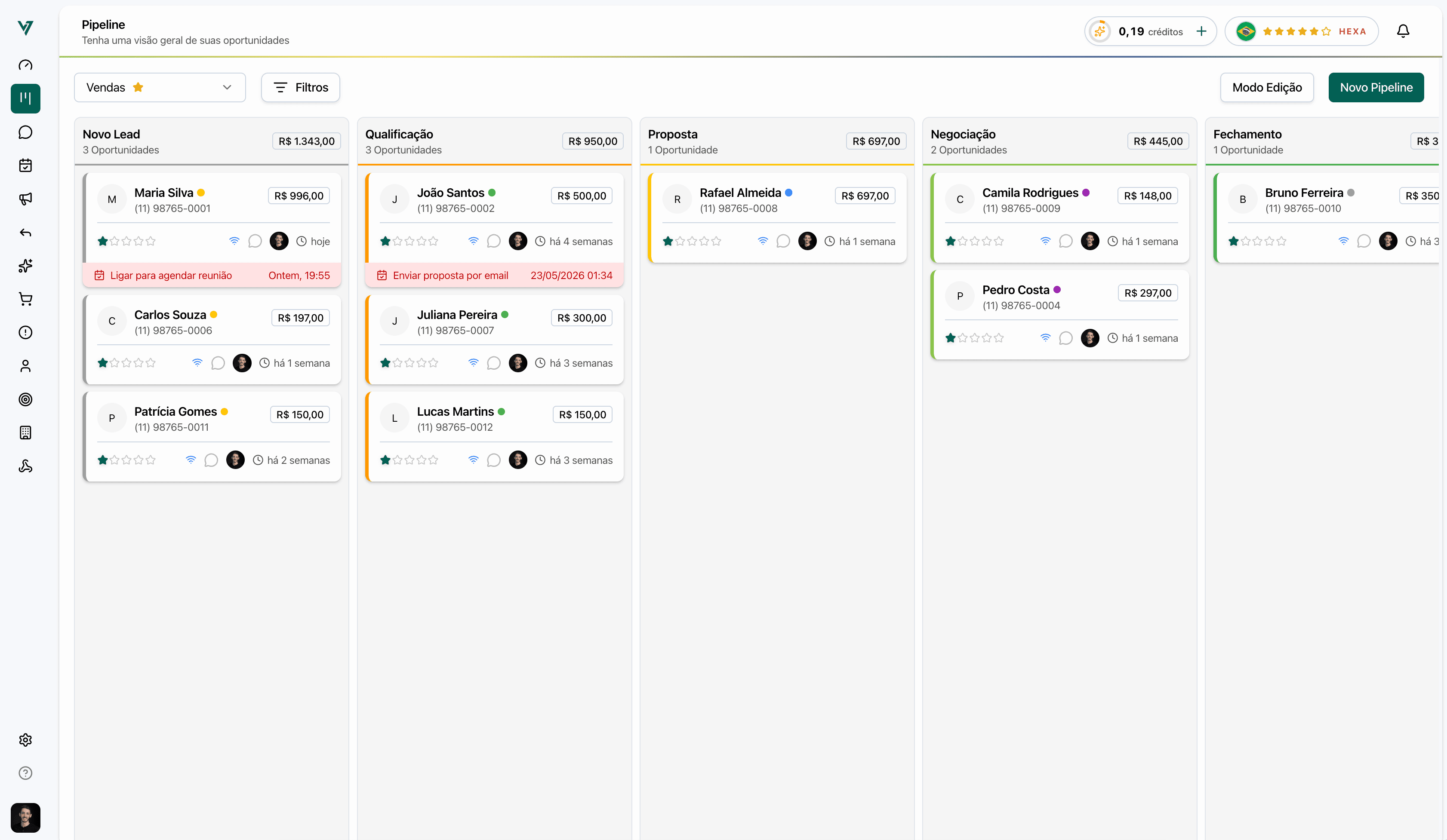1447x840 pixels.
Task: Open the chat bubble icon in sidebar
Action: pos(25,132)
